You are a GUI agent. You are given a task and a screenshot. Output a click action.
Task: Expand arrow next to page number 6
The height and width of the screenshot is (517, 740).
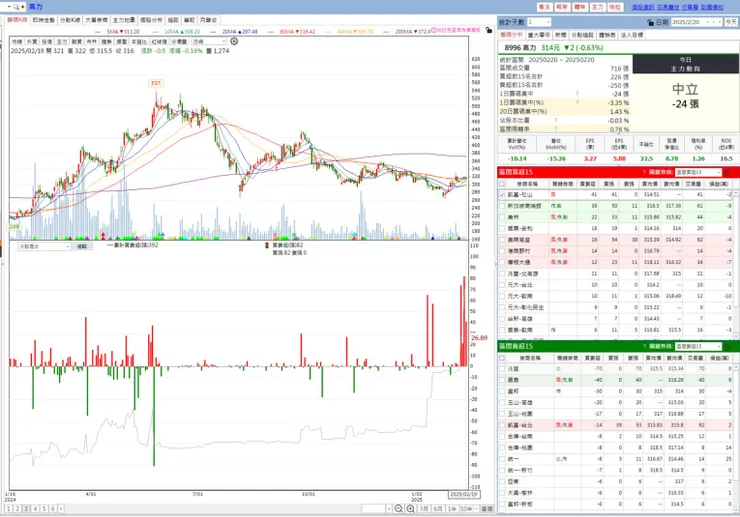[61, 509]
